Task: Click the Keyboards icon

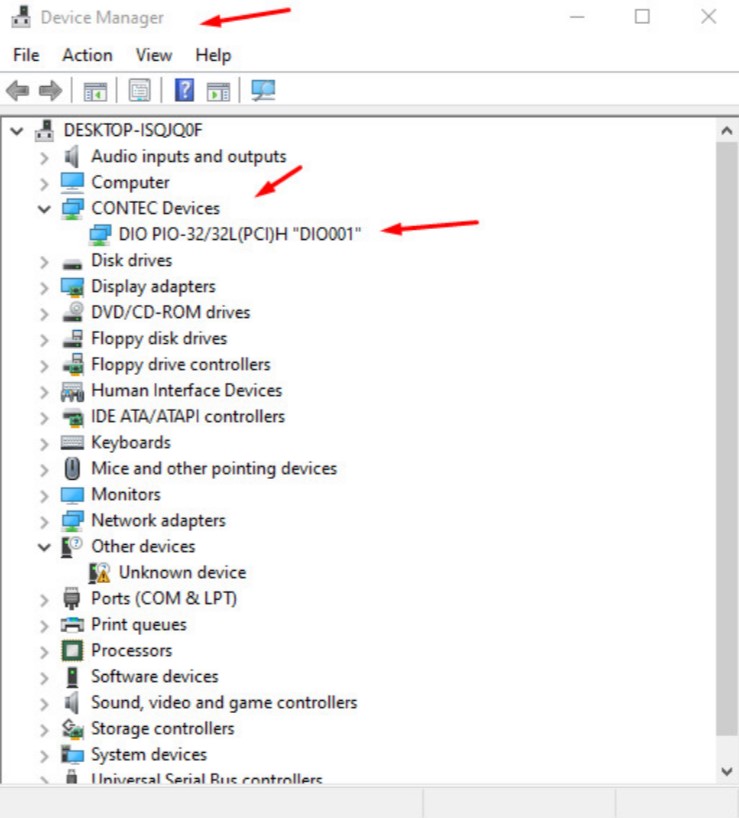Action: (x=72, y=443)
